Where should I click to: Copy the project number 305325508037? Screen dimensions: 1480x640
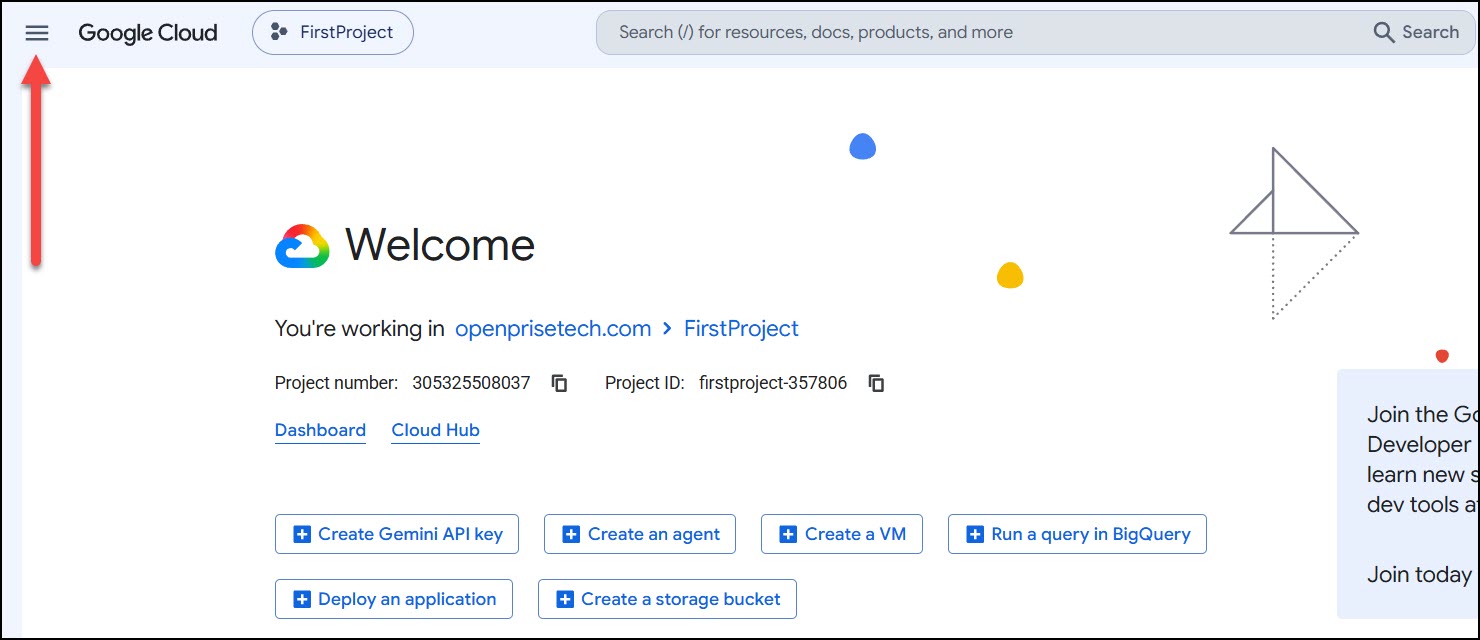[560, 383]
